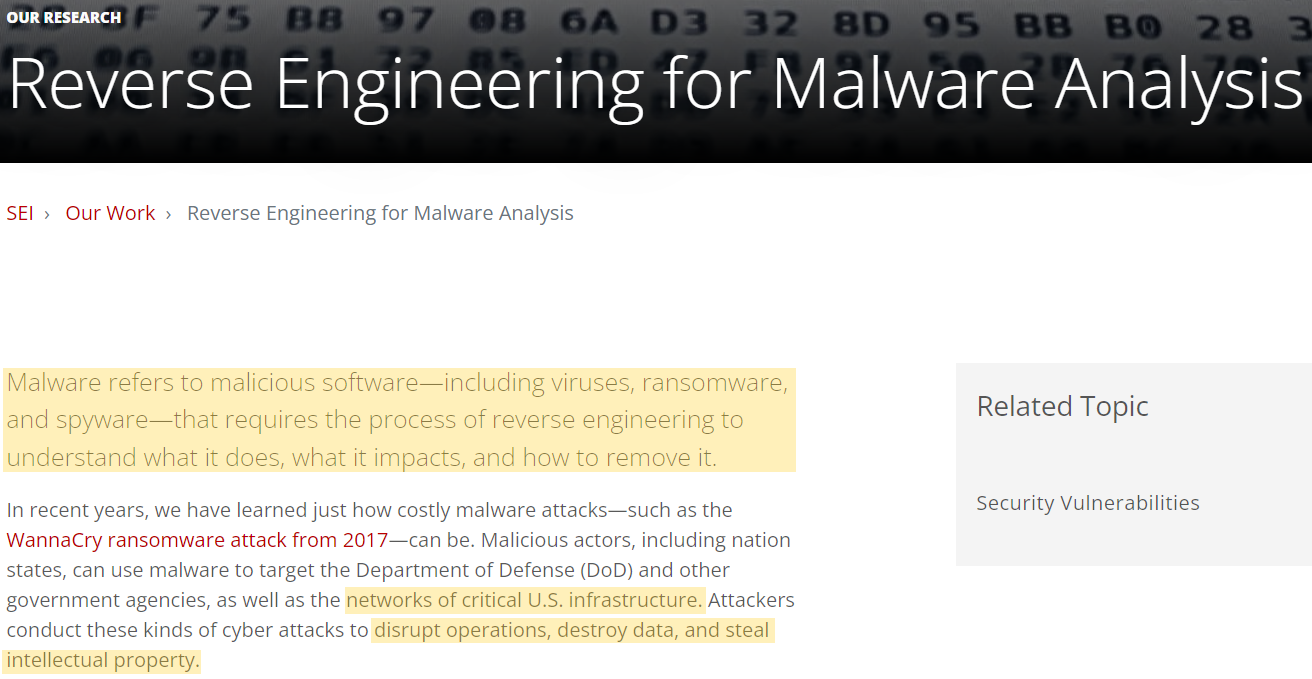Click the highlighted words 'intellectual property'

[x=101, y=660]
